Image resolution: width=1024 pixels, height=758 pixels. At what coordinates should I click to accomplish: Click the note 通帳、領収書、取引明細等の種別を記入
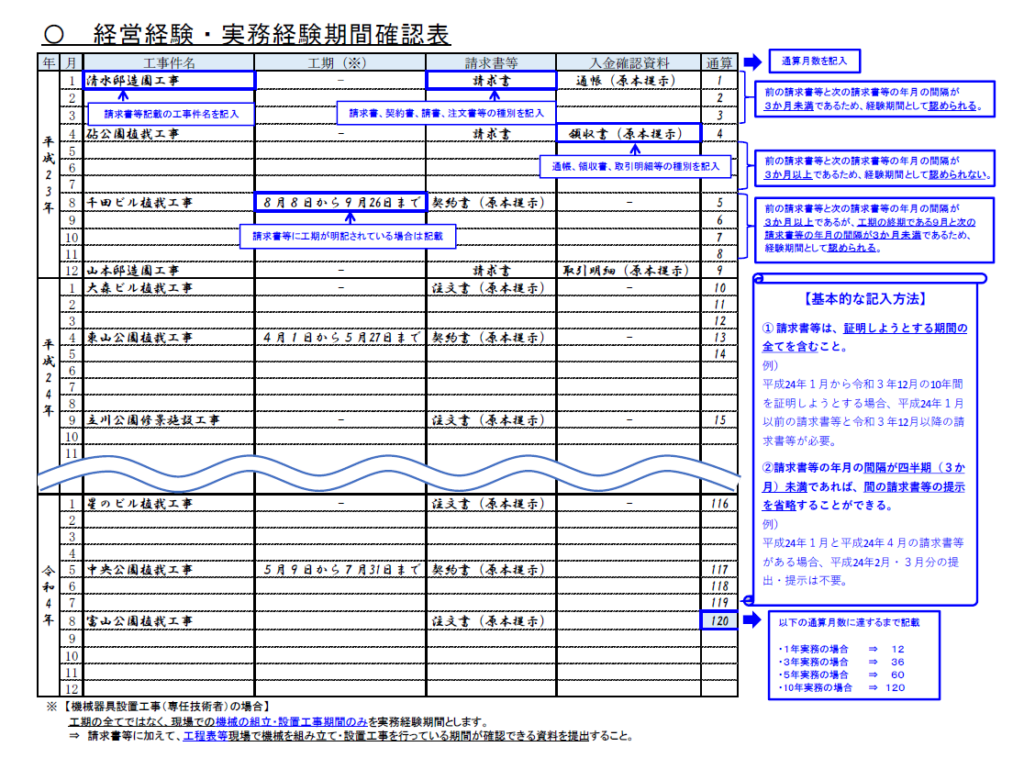coord(635,166)
